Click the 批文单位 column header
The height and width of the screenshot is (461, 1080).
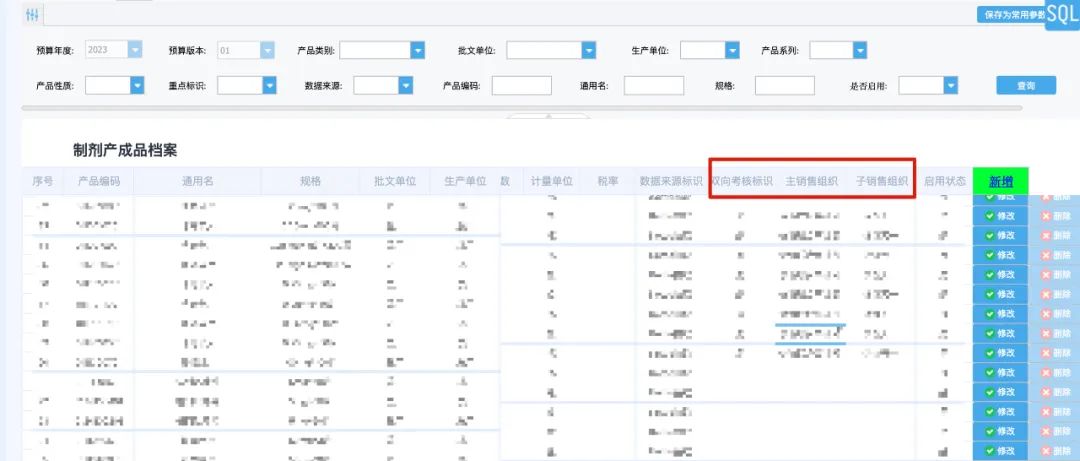[395, 182]
